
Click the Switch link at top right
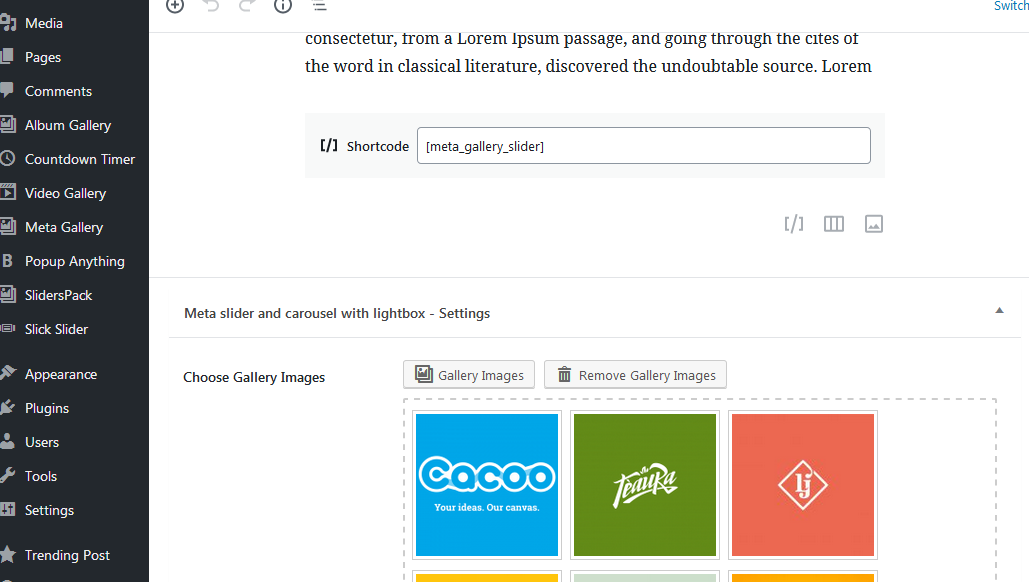click(x=1011, y=6)
